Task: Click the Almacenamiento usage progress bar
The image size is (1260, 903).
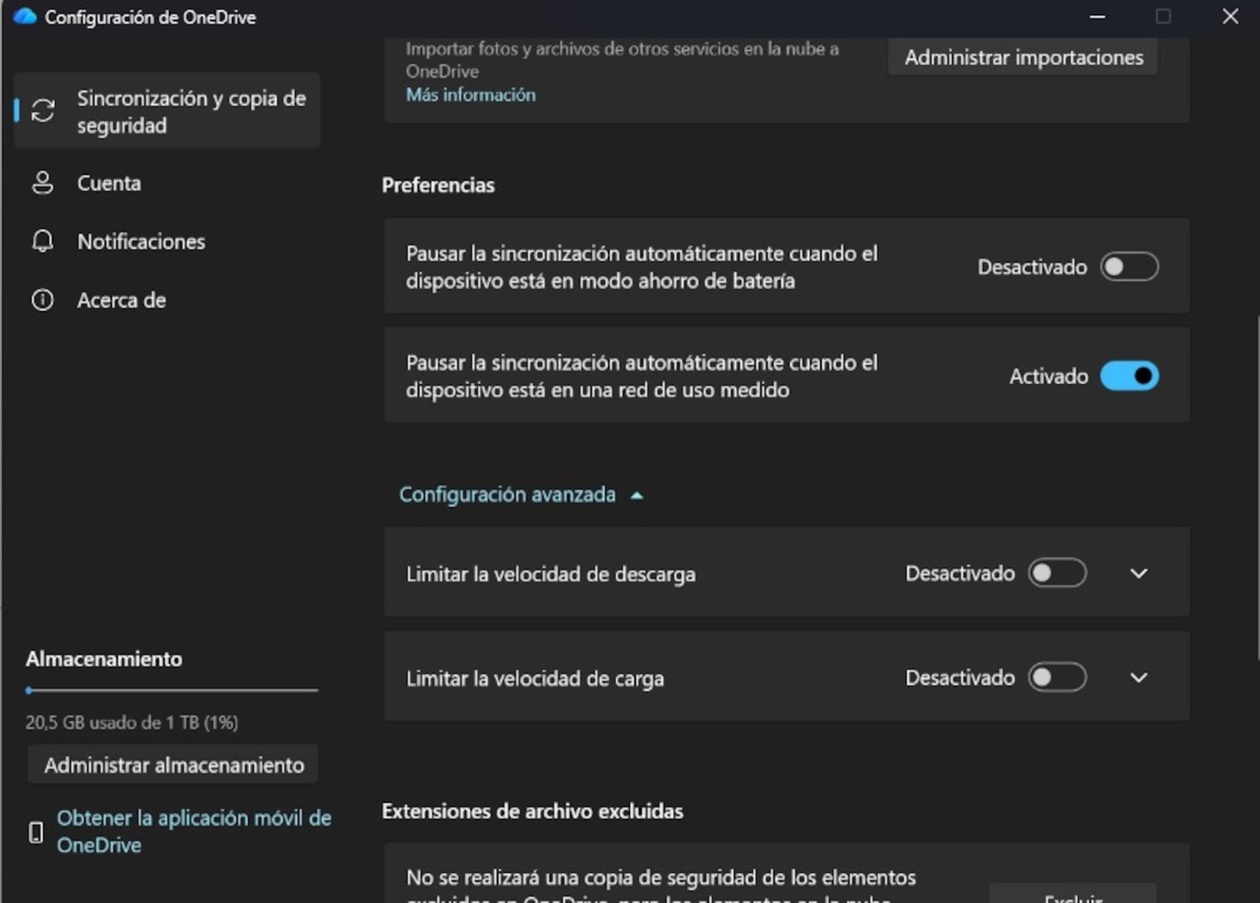Action: coord(171,690)
